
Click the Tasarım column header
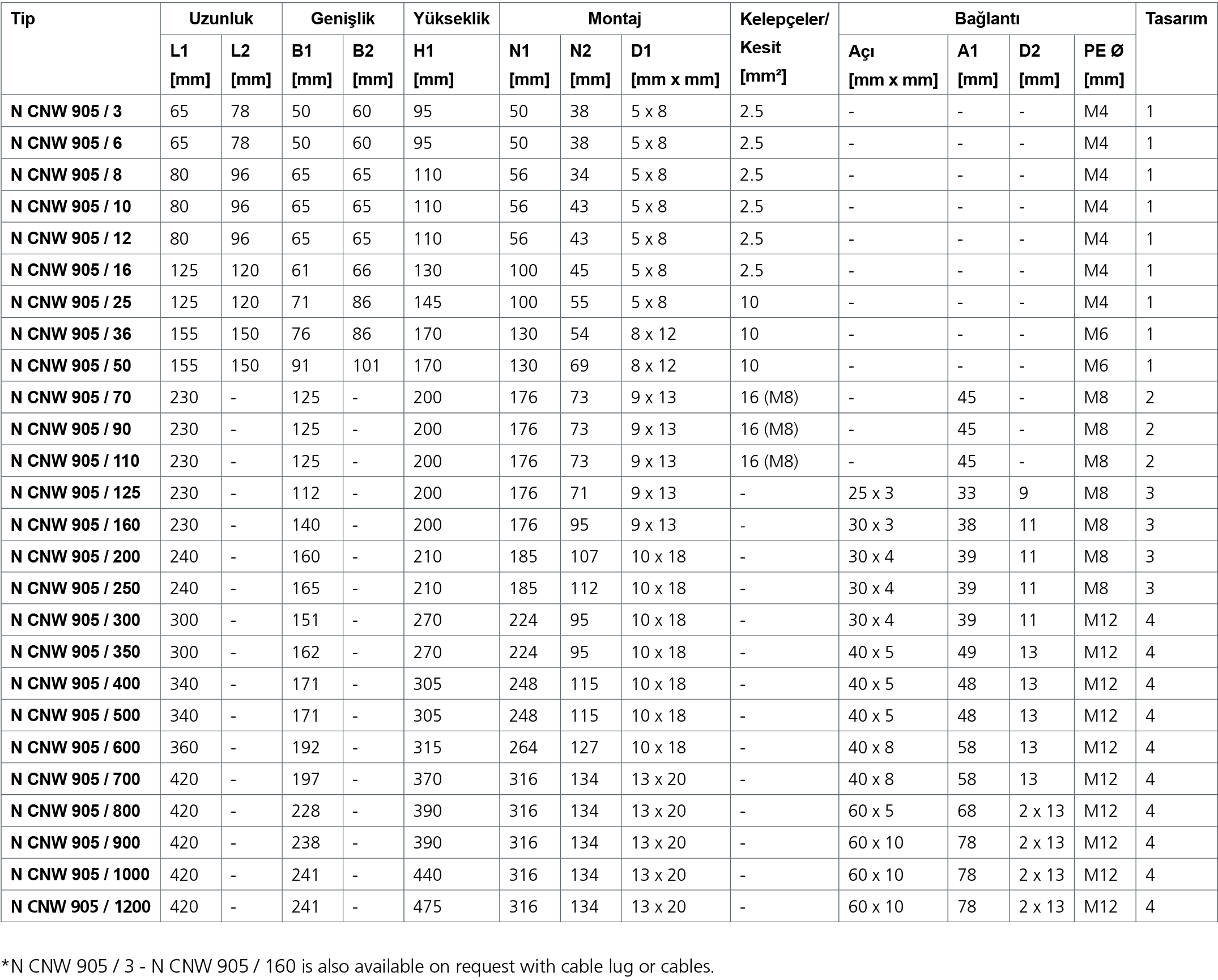pos(1176,19)
